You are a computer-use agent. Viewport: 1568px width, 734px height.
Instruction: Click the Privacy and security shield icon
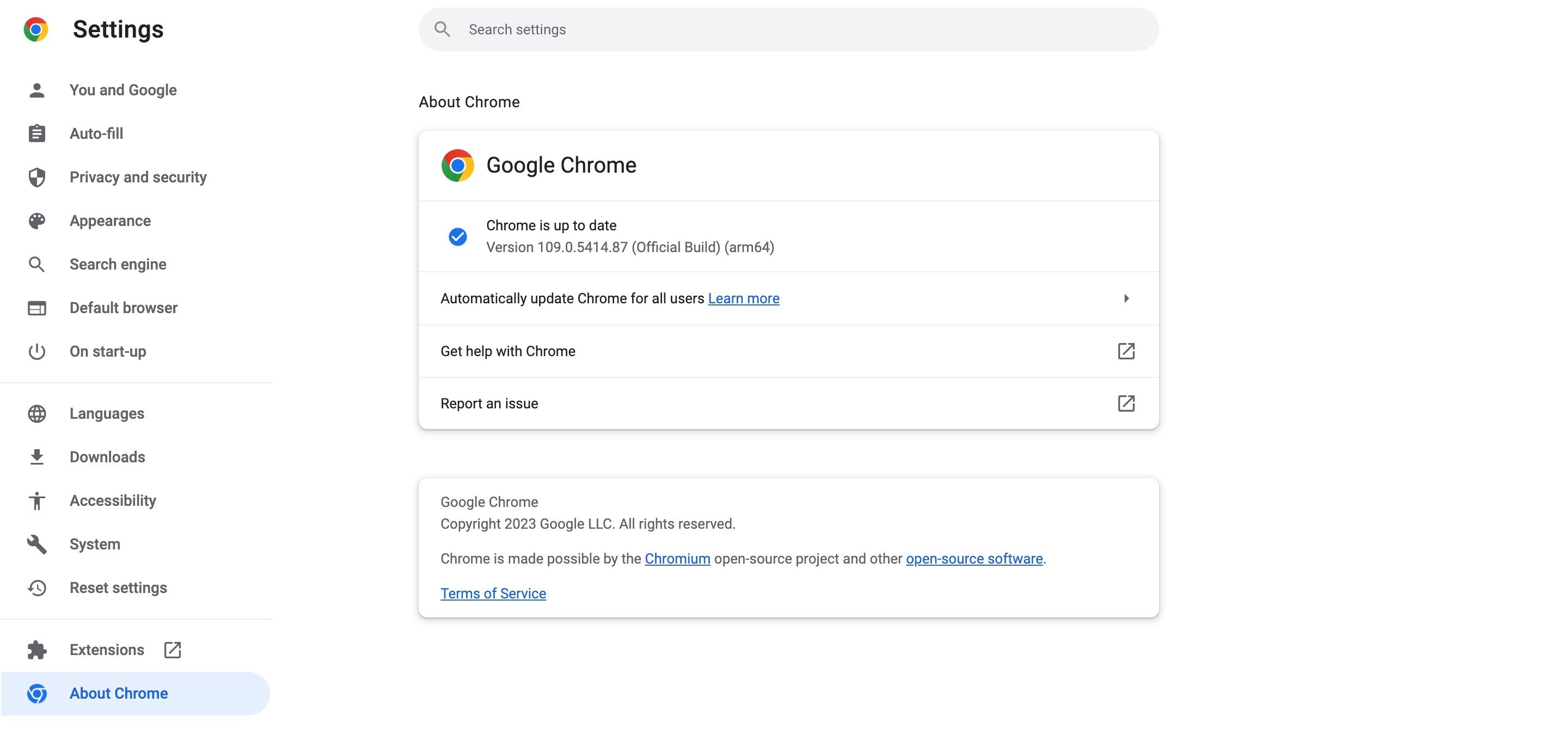pyautogui.click(x=37, y=177)
